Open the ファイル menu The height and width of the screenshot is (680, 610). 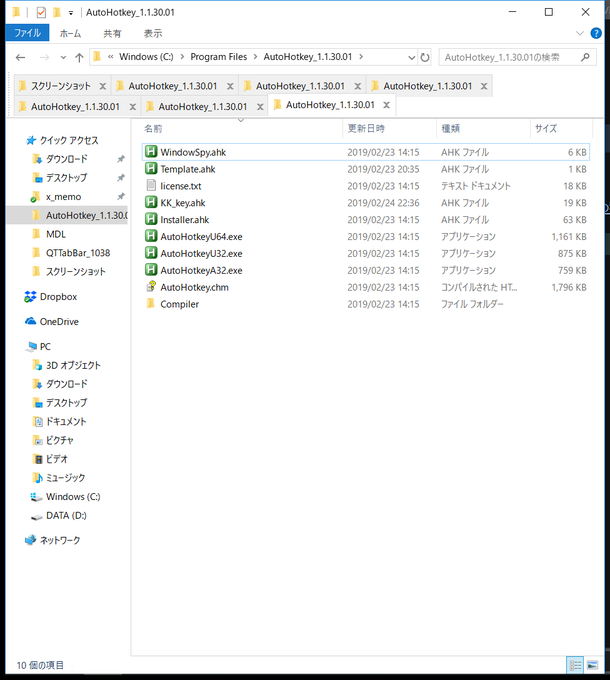coord(27,33)
